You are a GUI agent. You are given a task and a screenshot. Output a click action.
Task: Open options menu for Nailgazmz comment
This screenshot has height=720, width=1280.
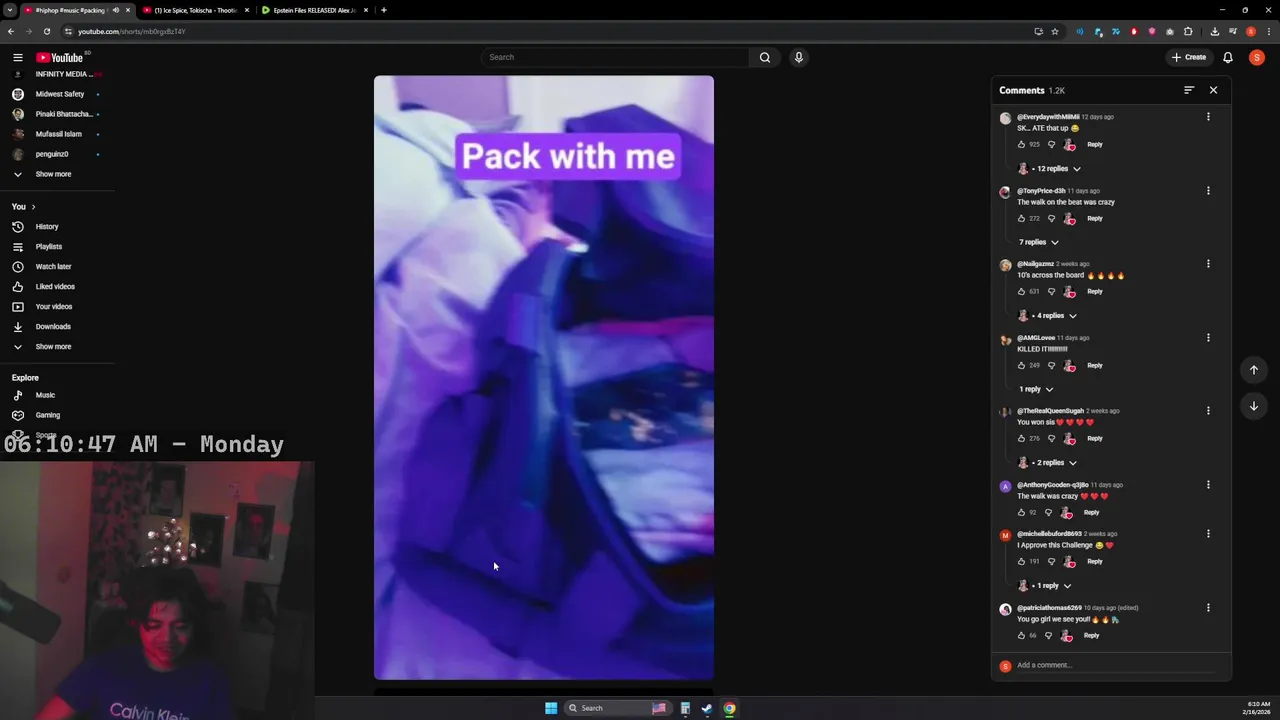click(x=1208, y=264)
